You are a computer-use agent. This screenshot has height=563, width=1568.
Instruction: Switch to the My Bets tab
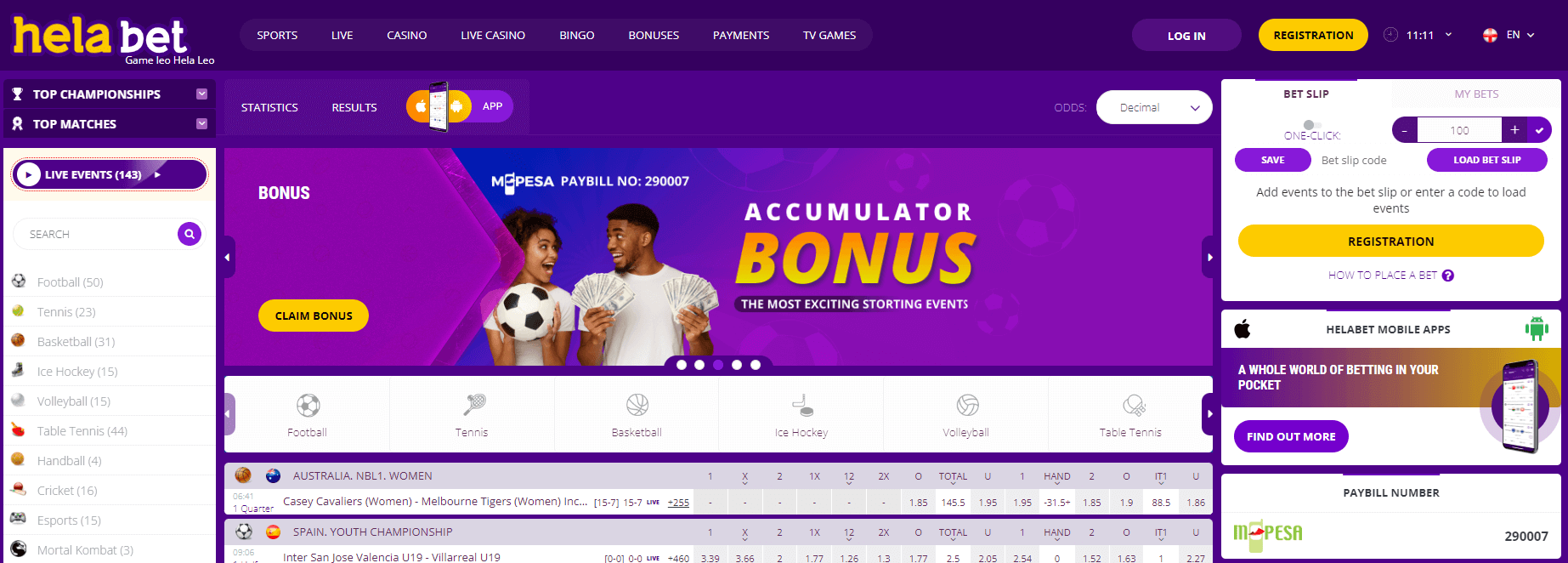click(1476, 94)
